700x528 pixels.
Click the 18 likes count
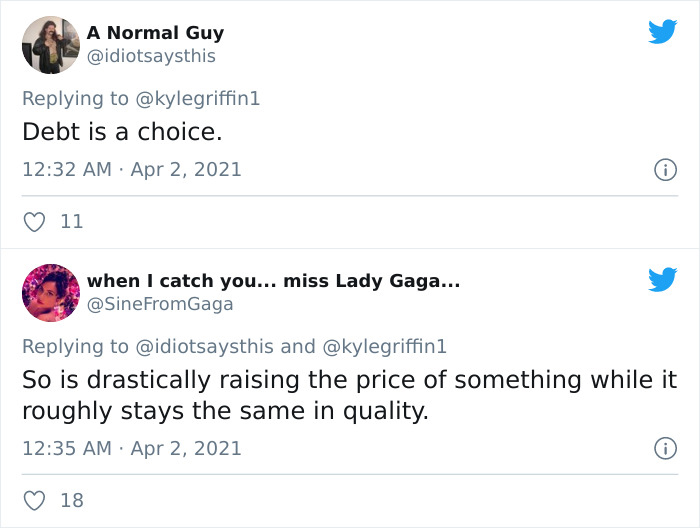[x=72, y=501]
